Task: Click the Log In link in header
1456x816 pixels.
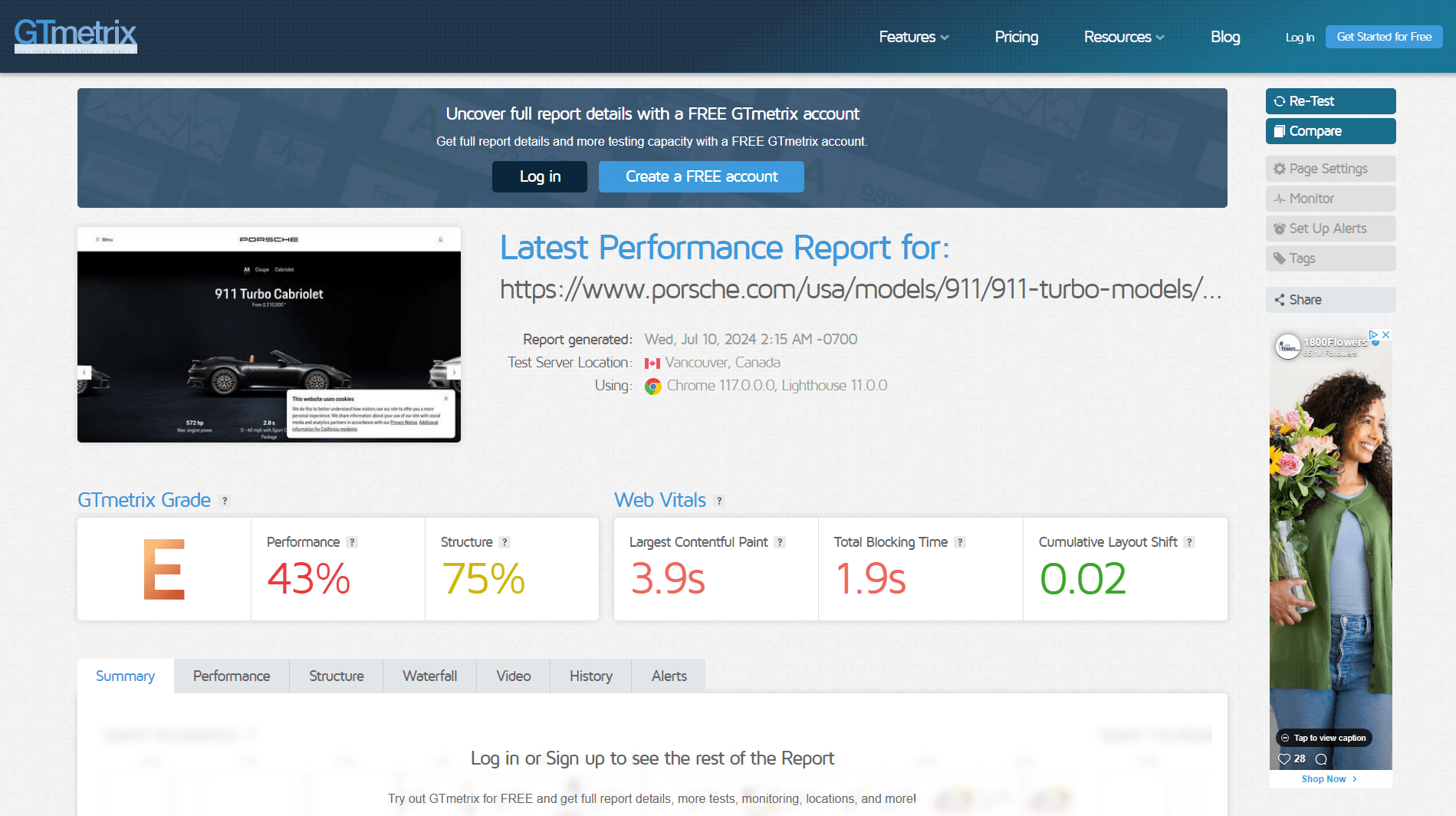Action: pyautogui.click(x=1300, y=37)
